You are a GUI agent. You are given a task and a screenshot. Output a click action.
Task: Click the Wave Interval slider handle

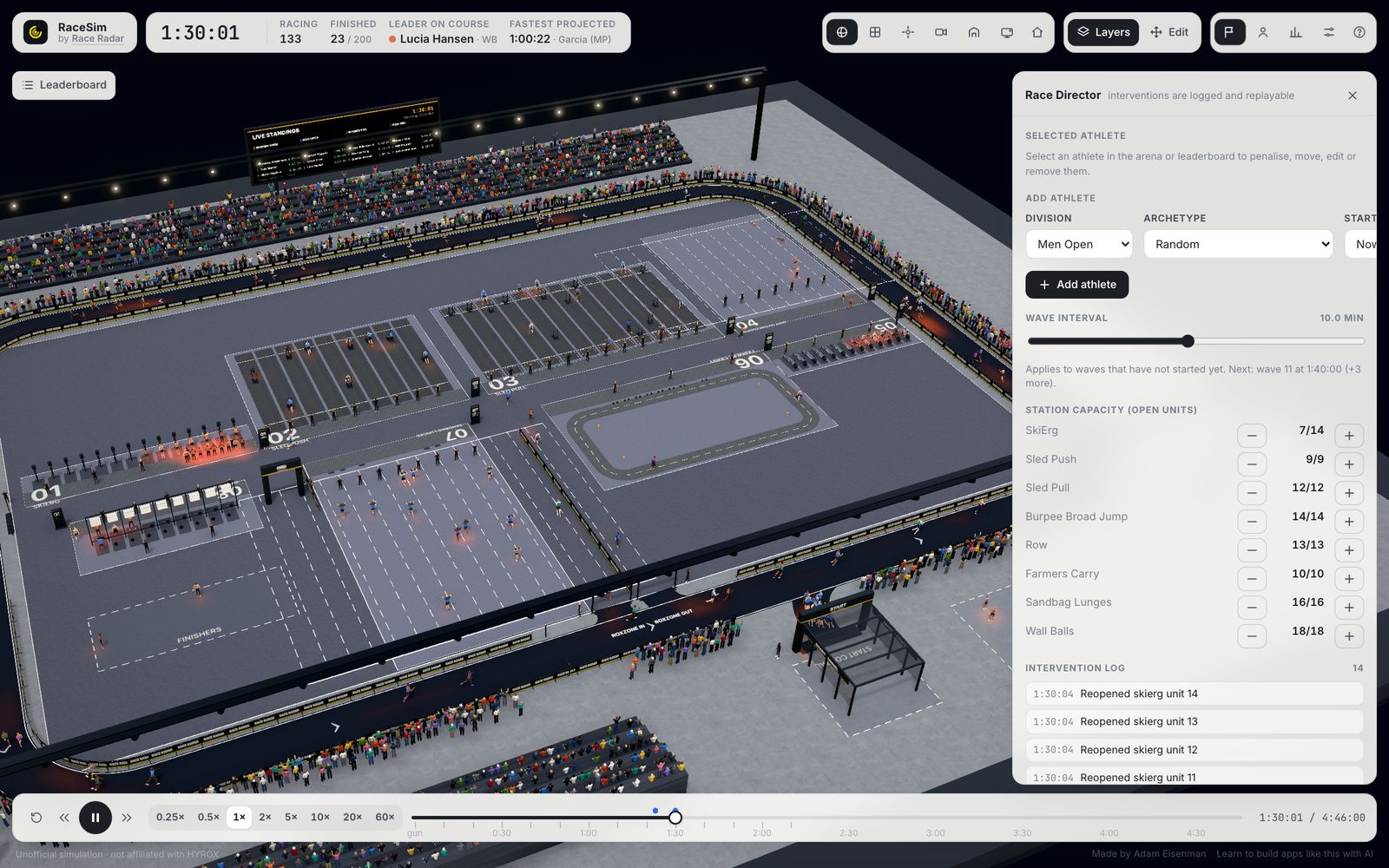(1188, 341)
